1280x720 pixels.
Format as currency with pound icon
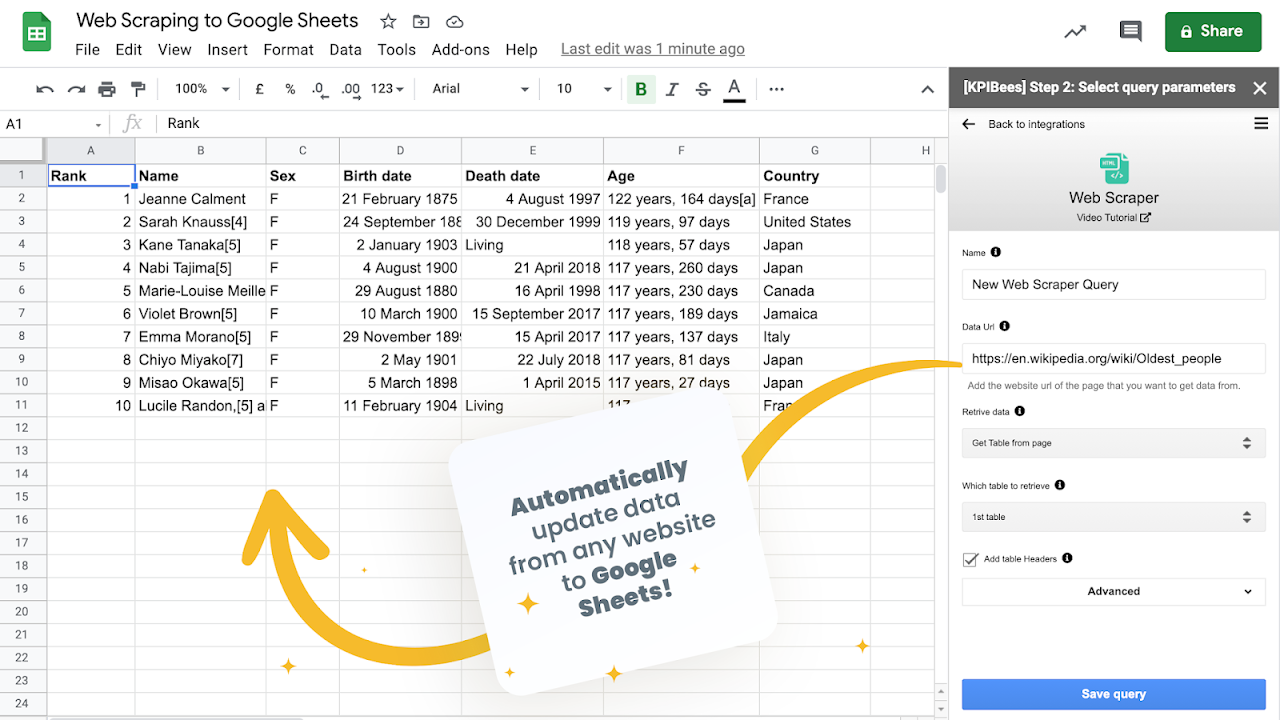coord(259,89)
